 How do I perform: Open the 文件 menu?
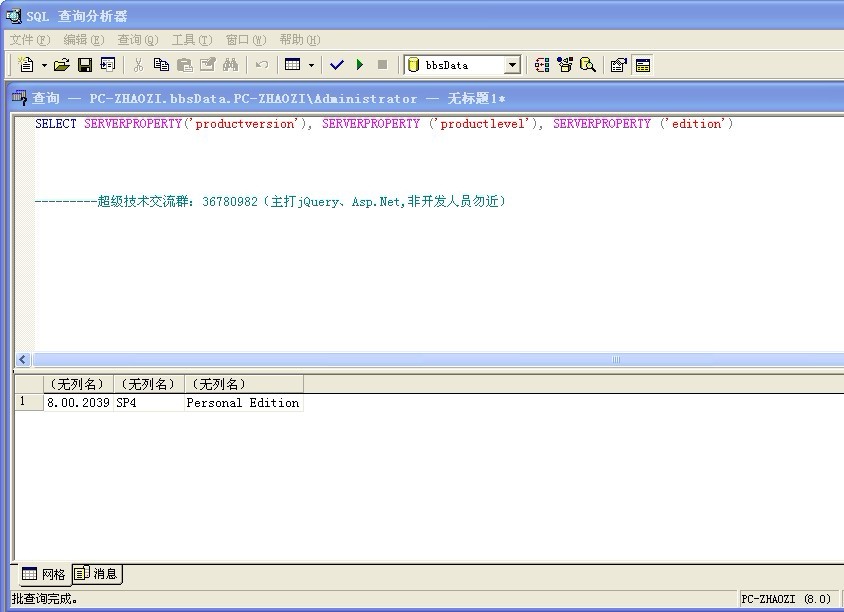pyautogui.click(x=30, y=40)
